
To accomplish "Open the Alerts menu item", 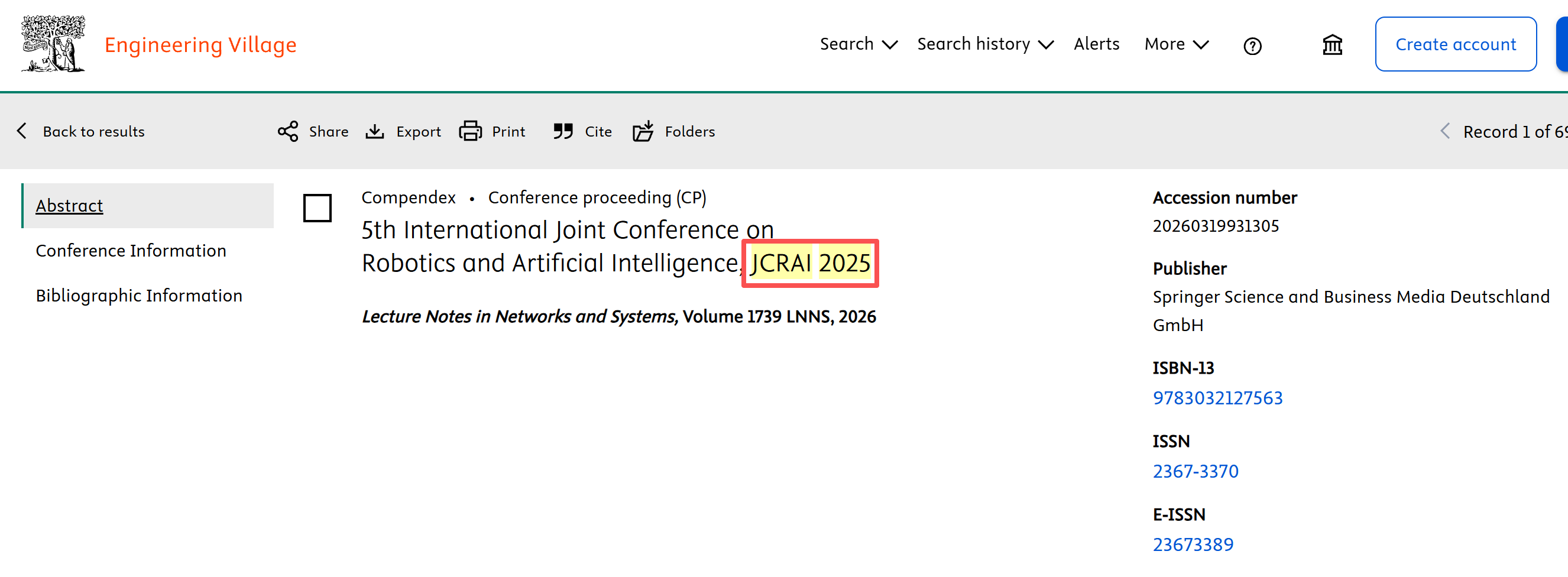I will (x=1096, y=44).
